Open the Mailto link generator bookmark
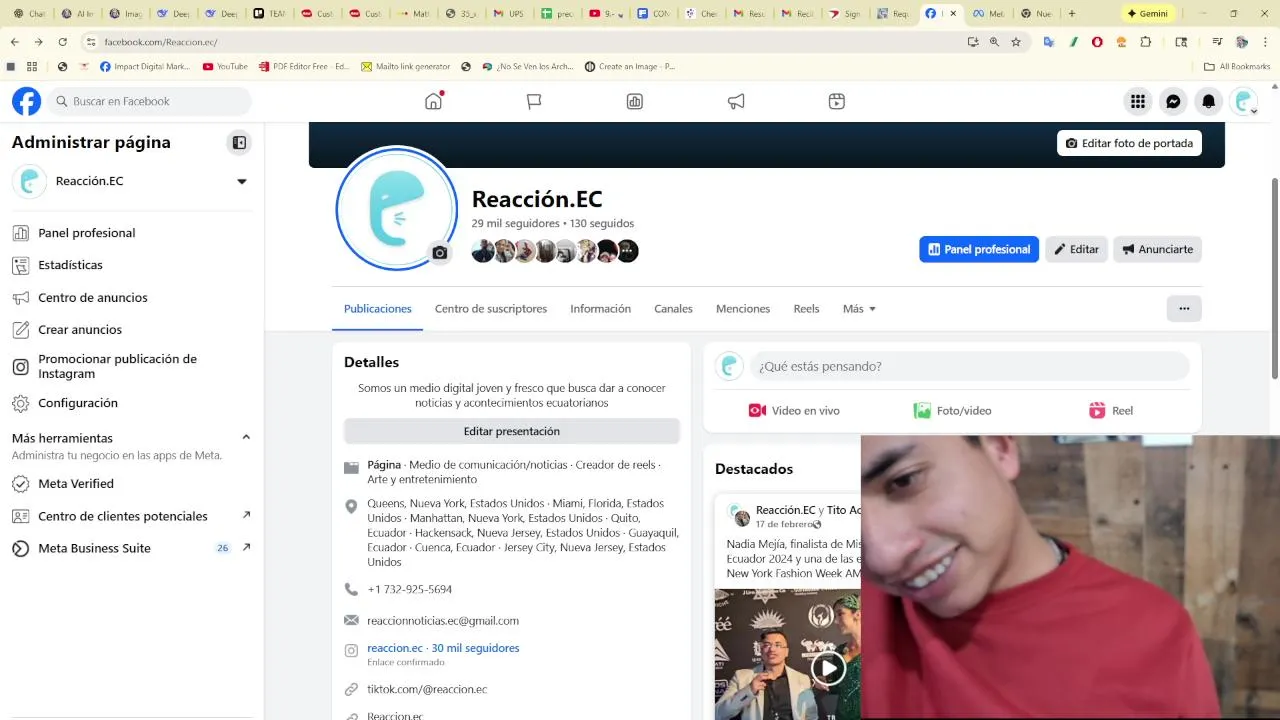The width and height of the screenshot is (1280, 720). point(405,66)
